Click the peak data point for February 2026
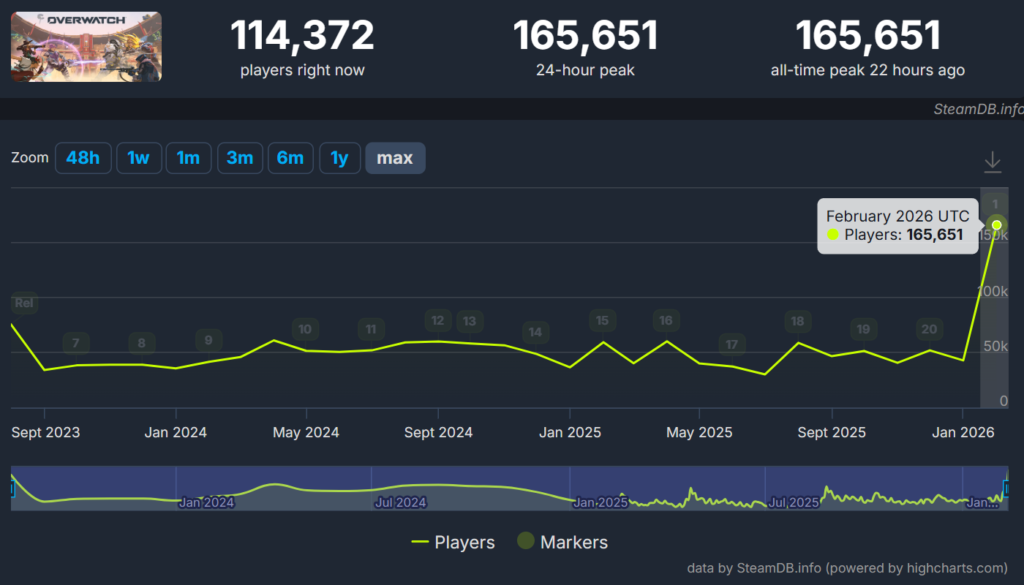1024x585 pixels. pyautogui.click(x=996, y=224)
